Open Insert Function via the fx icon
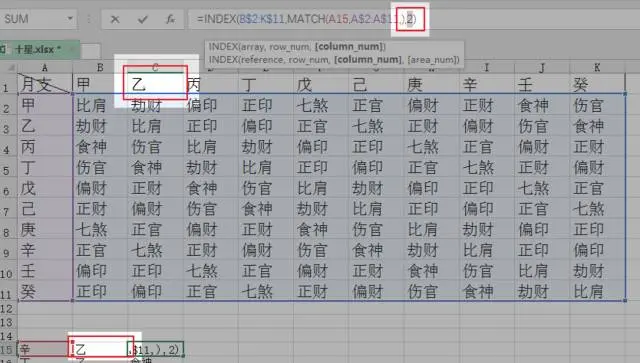The image size is (640, 363). [170, 19]
